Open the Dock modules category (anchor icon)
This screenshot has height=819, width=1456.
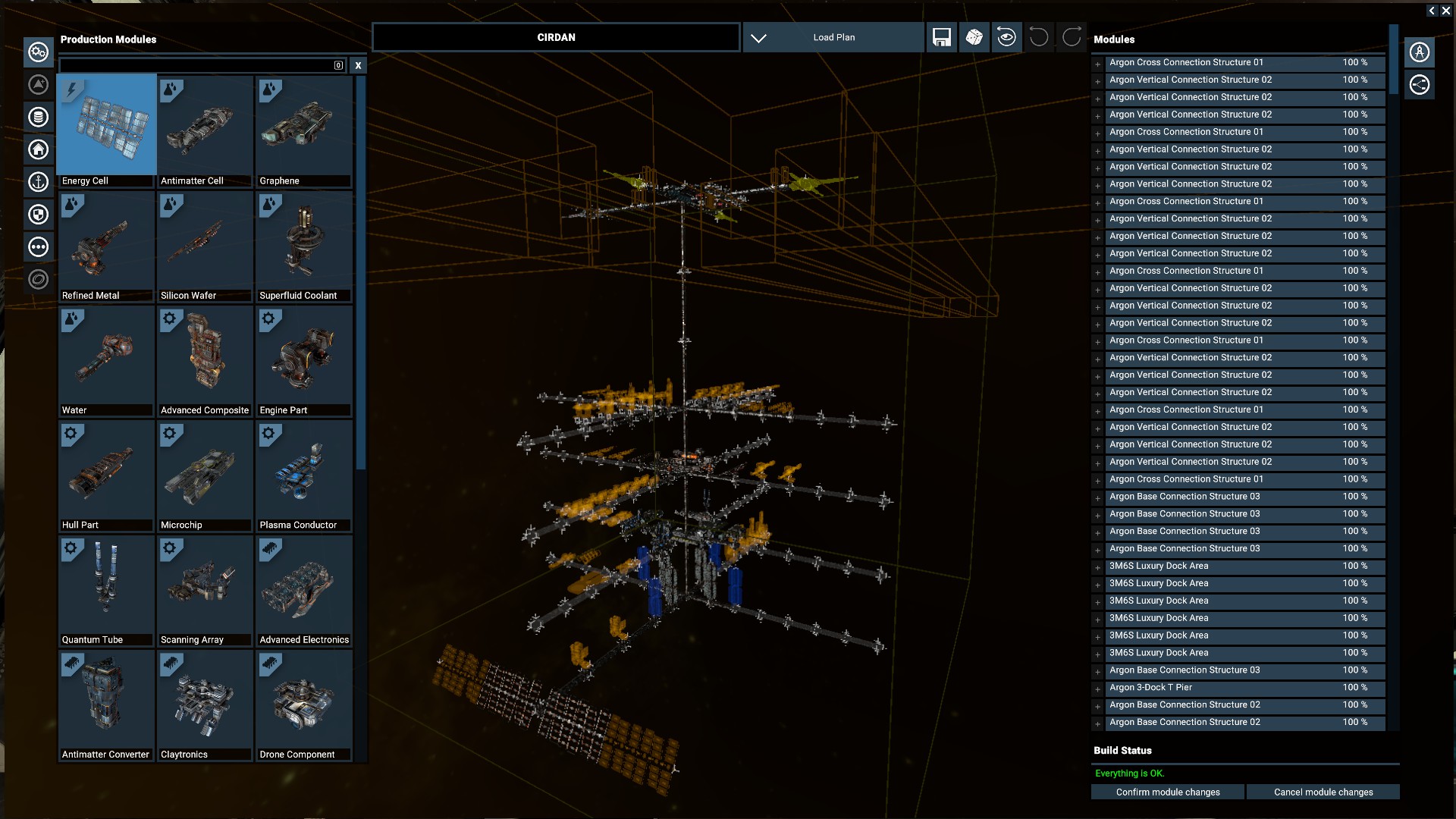39,182
